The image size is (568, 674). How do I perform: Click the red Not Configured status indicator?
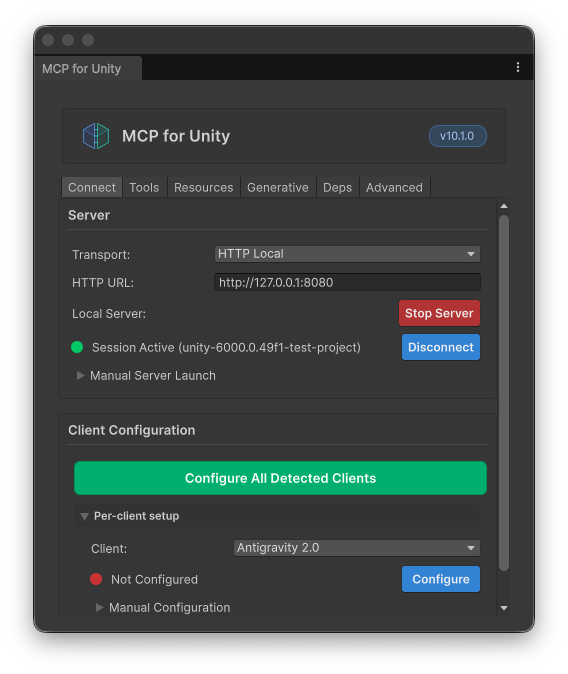coord(96,579)
